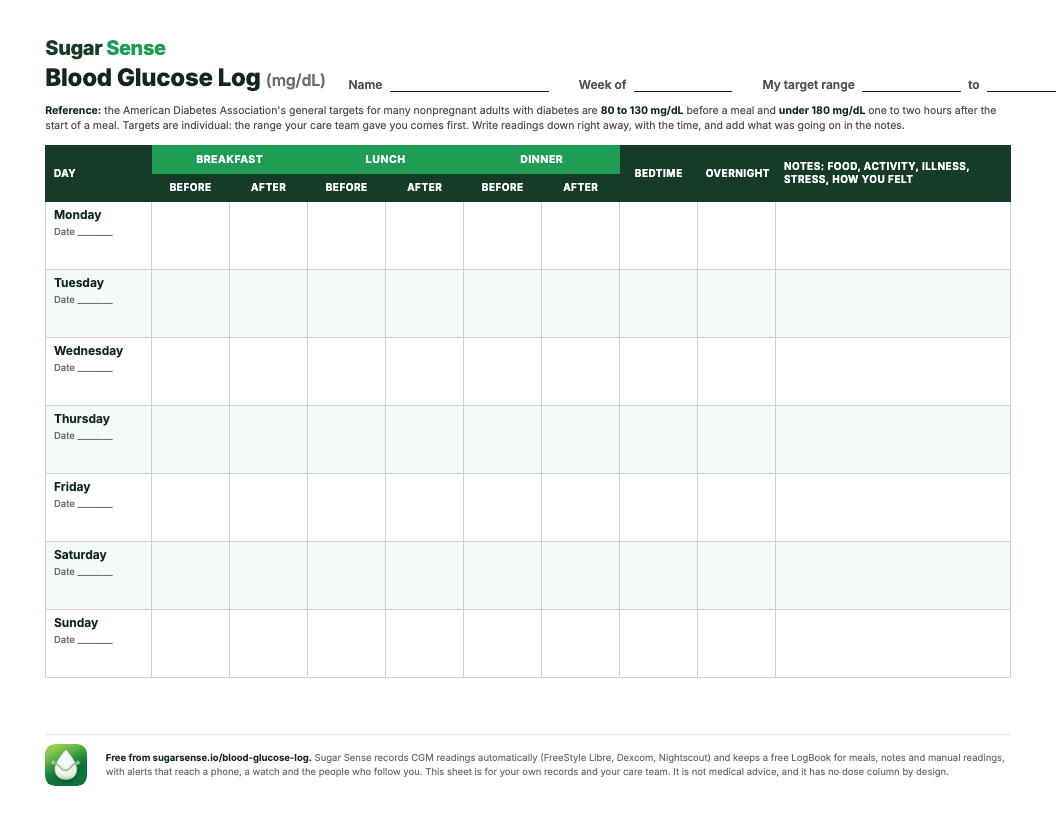1056x816 pixels.
Task: Click AFTER under Lunch header
Action: [x=424, y=187]
